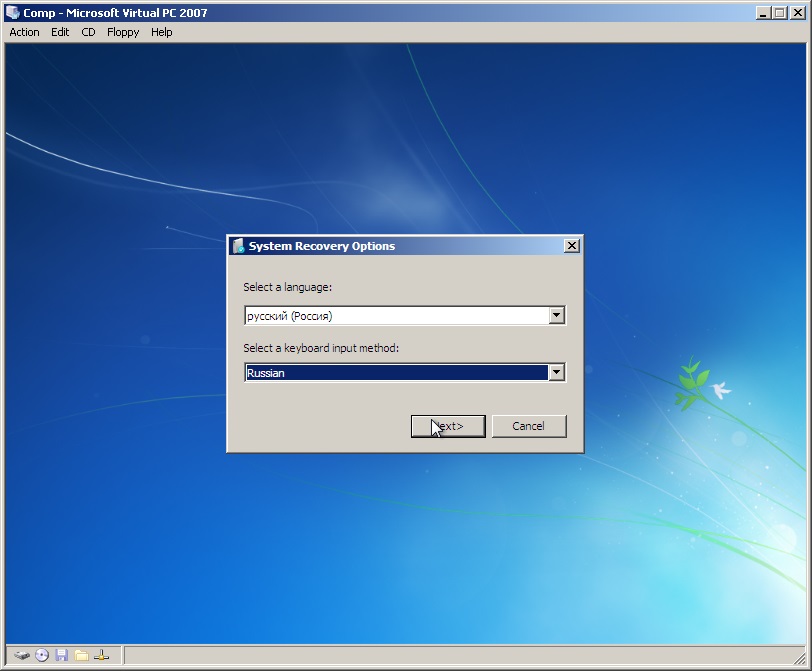Maximize the Virtual PC window
812x671 pixels.
780,13
